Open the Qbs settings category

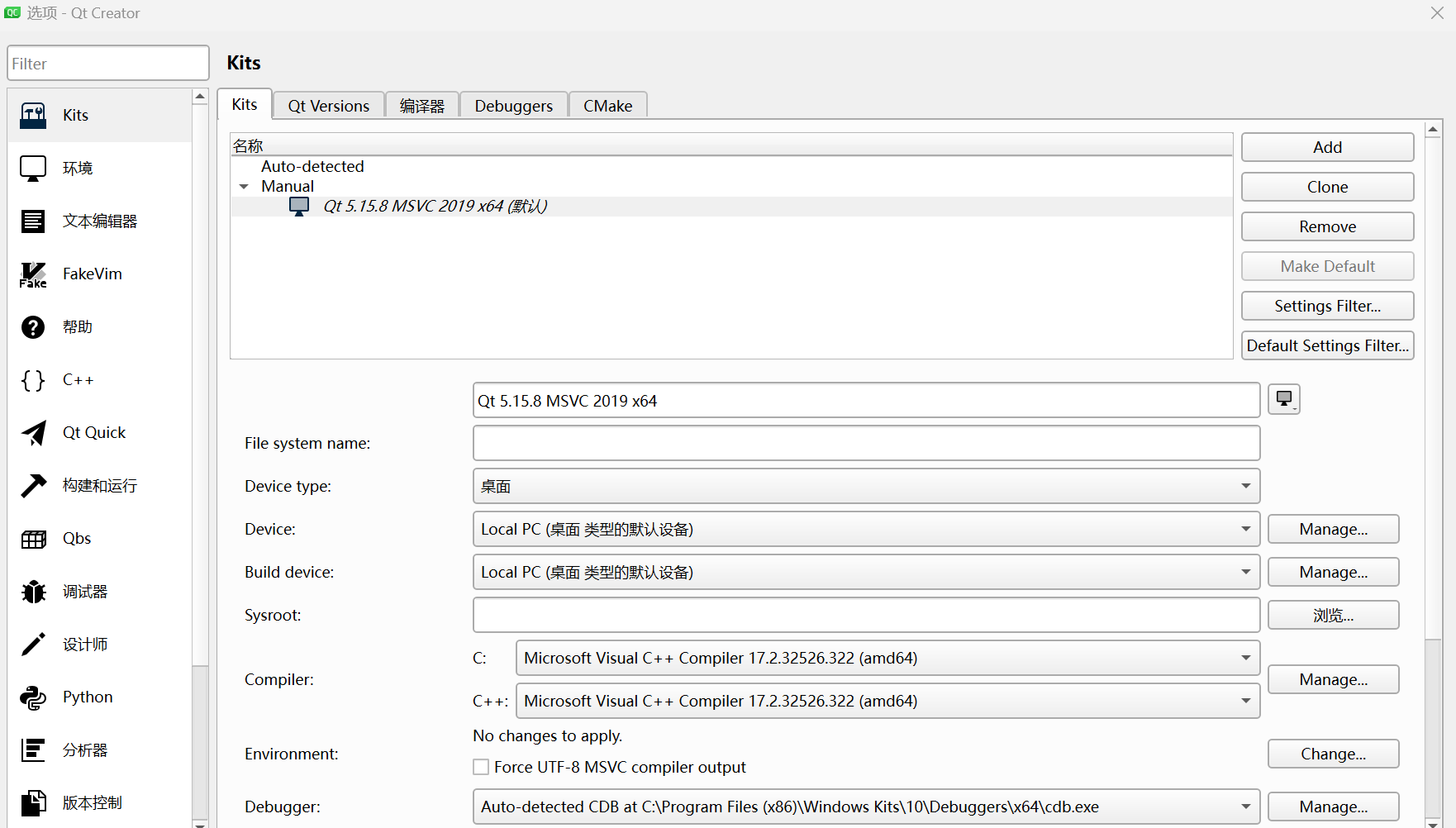(x=100, y=539)
